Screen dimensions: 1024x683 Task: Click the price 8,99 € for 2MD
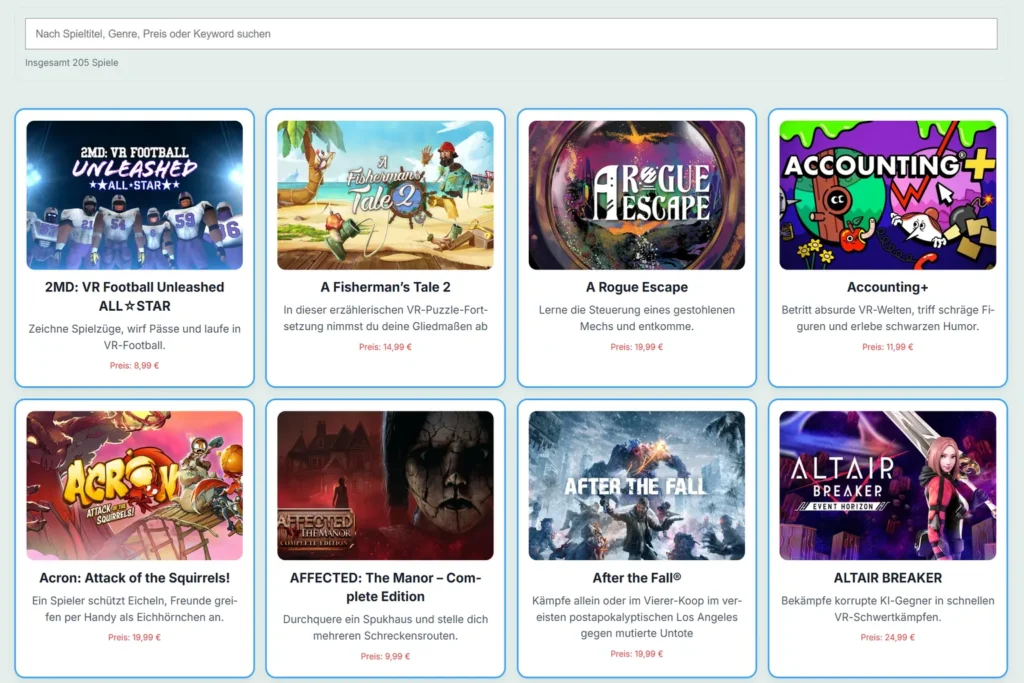[135, 366]
